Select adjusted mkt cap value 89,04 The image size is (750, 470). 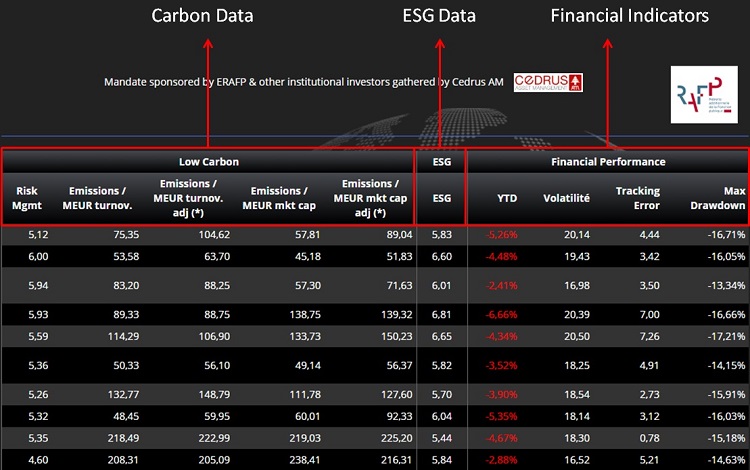click(399, 235)
